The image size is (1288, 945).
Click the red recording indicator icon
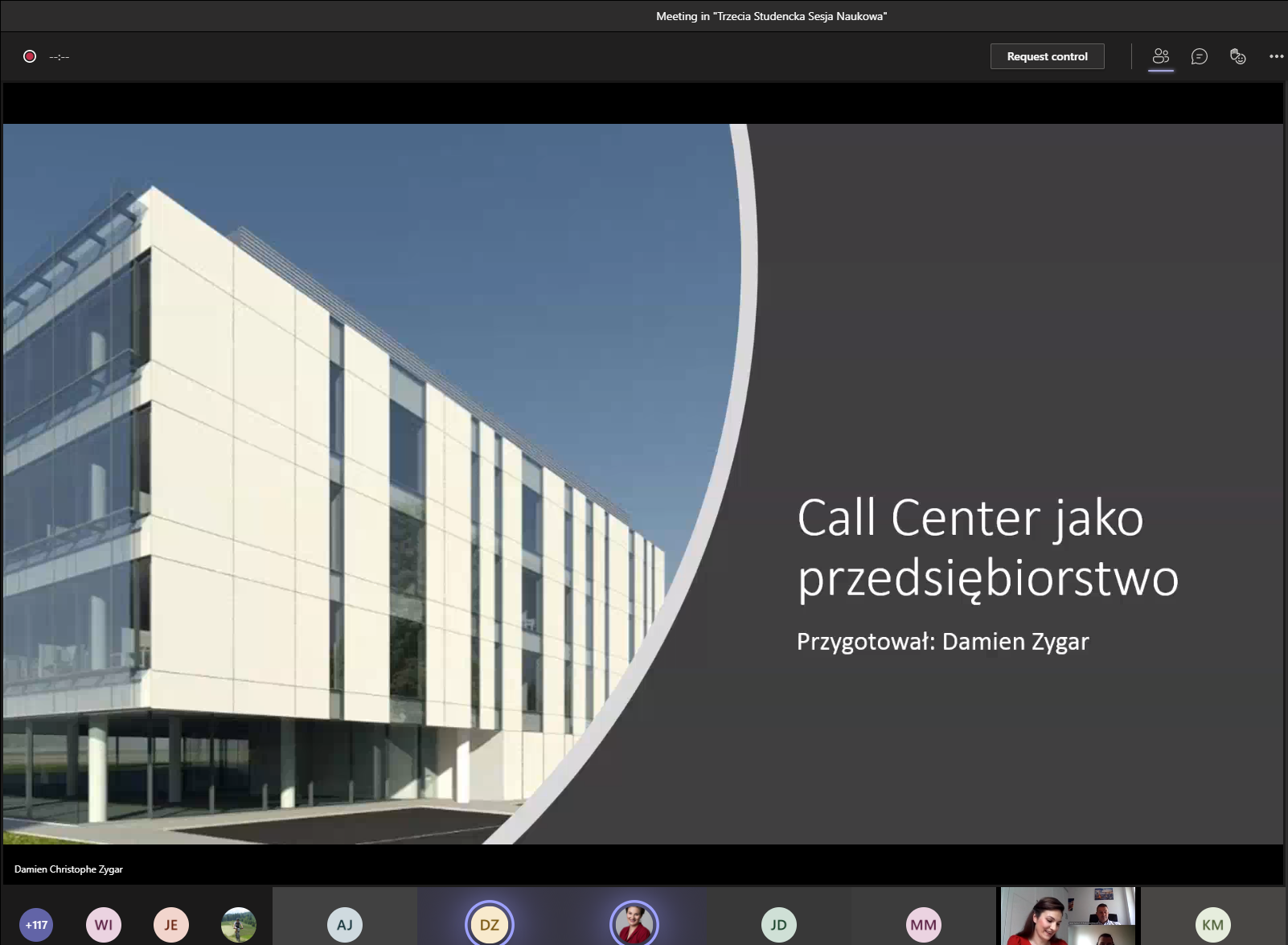pyautogui.click(x=30, y=56)
